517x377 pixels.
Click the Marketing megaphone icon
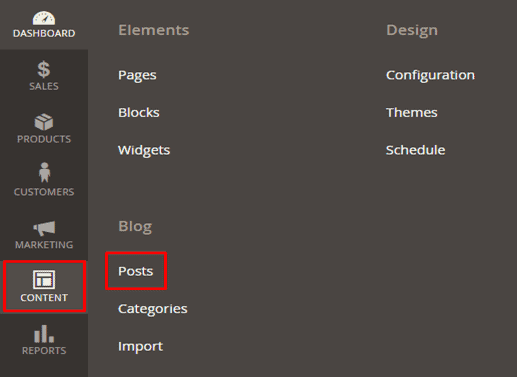click(x=44, y=228)
